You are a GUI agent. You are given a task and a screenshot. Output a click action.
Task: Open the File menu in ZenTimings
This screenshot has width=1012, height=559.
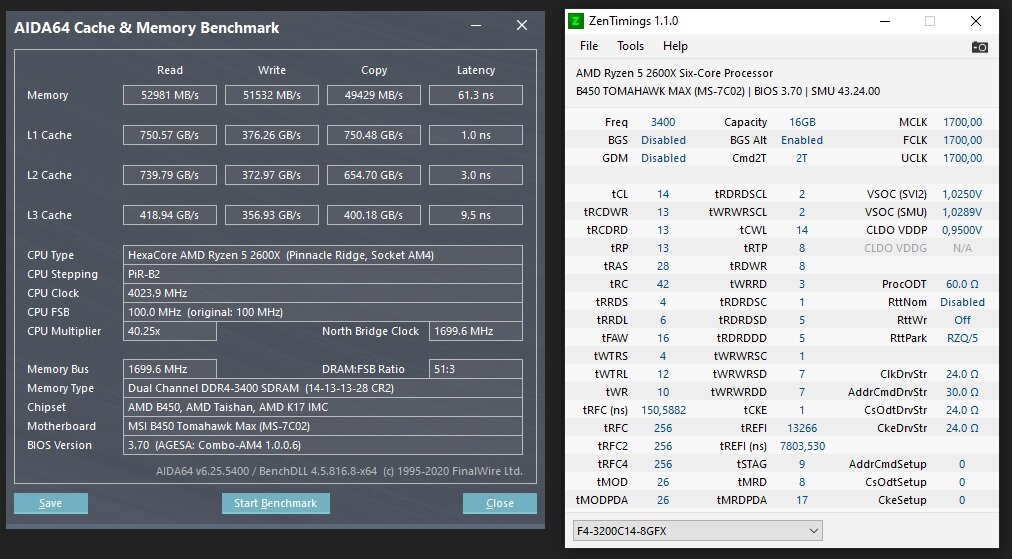[x=589, y=46]
